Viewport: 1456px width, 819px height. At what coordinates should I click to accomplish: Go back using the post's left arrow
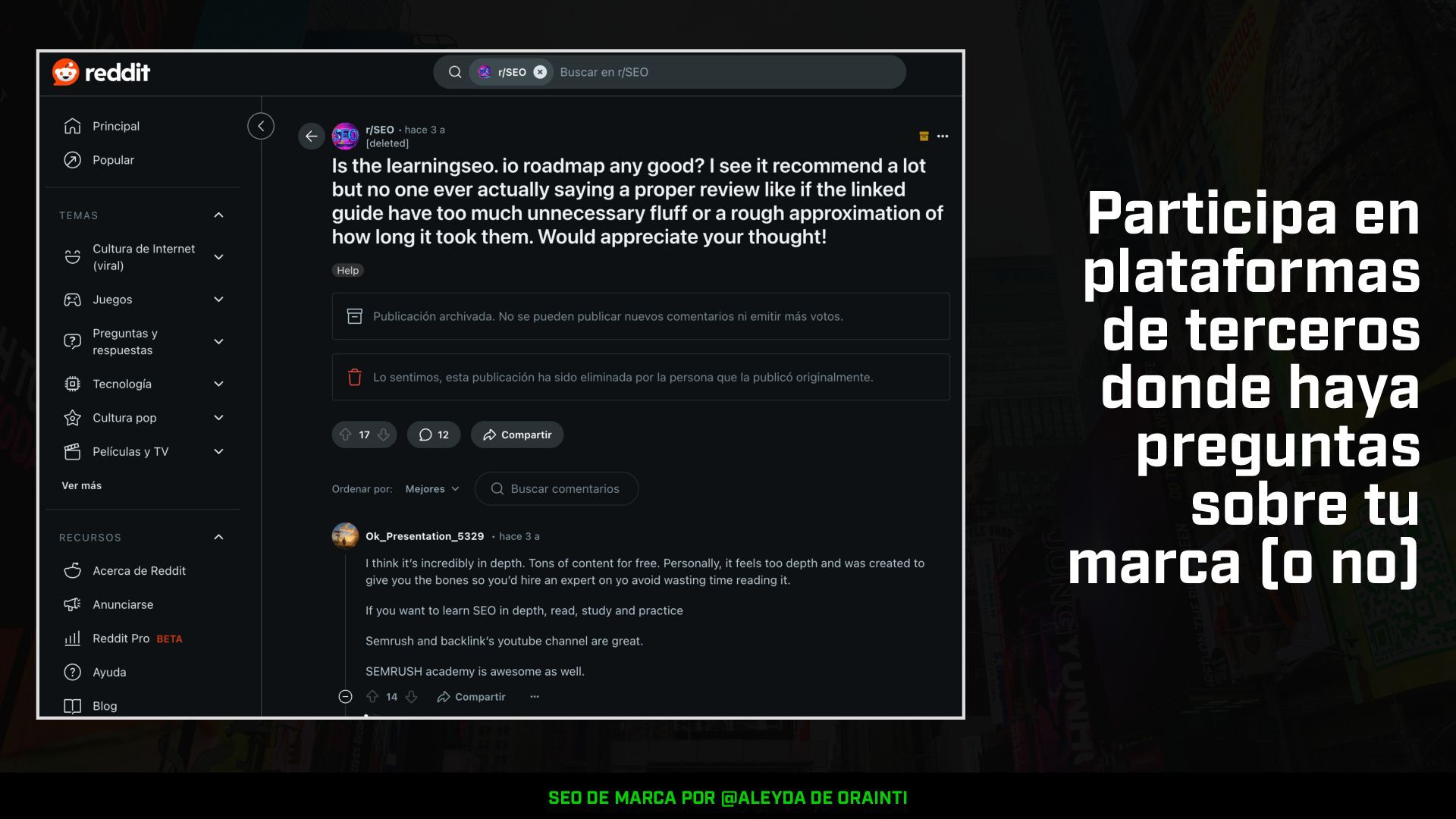(311, 136)
